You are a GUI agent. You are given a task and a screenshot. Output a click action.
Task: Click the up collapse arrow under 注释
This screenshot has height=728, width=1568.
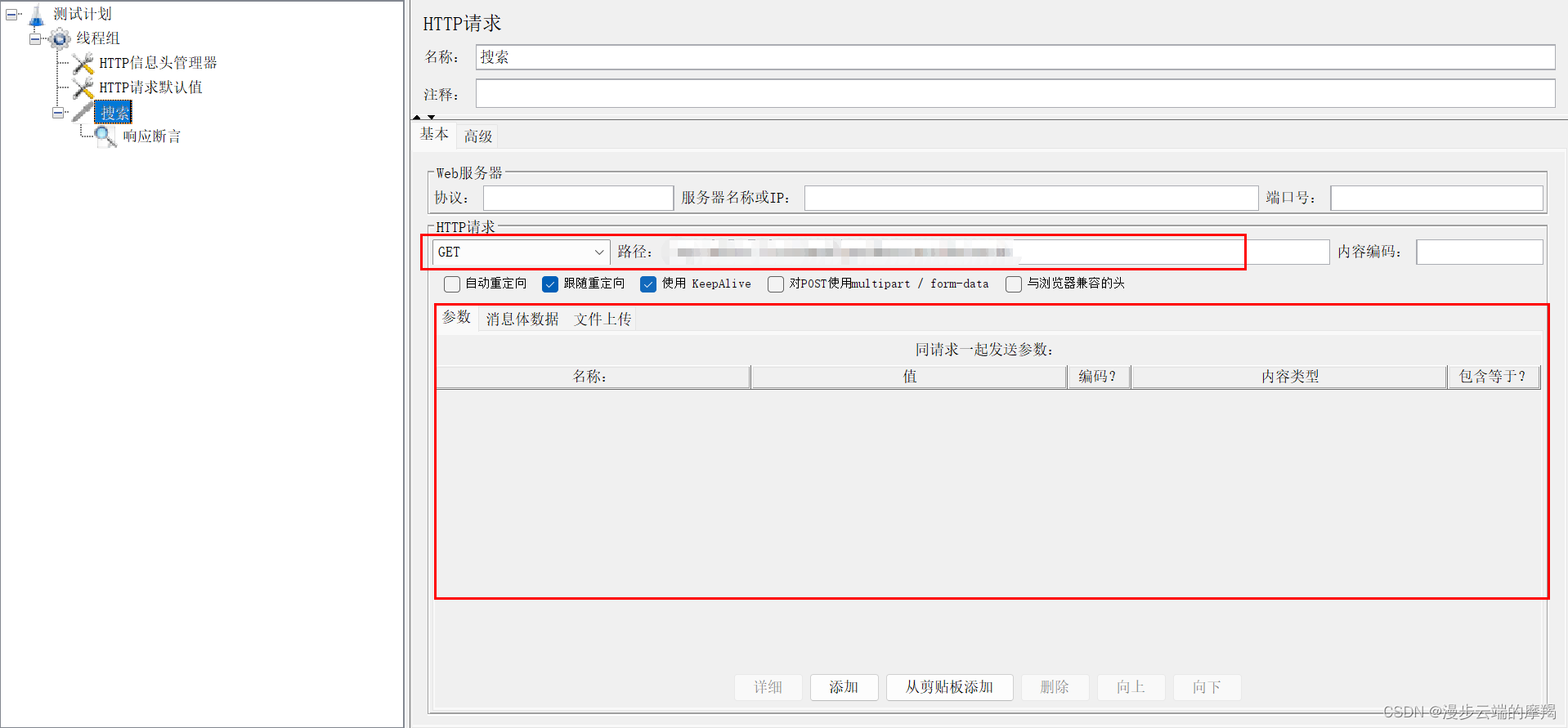click(x=417, y=118)
